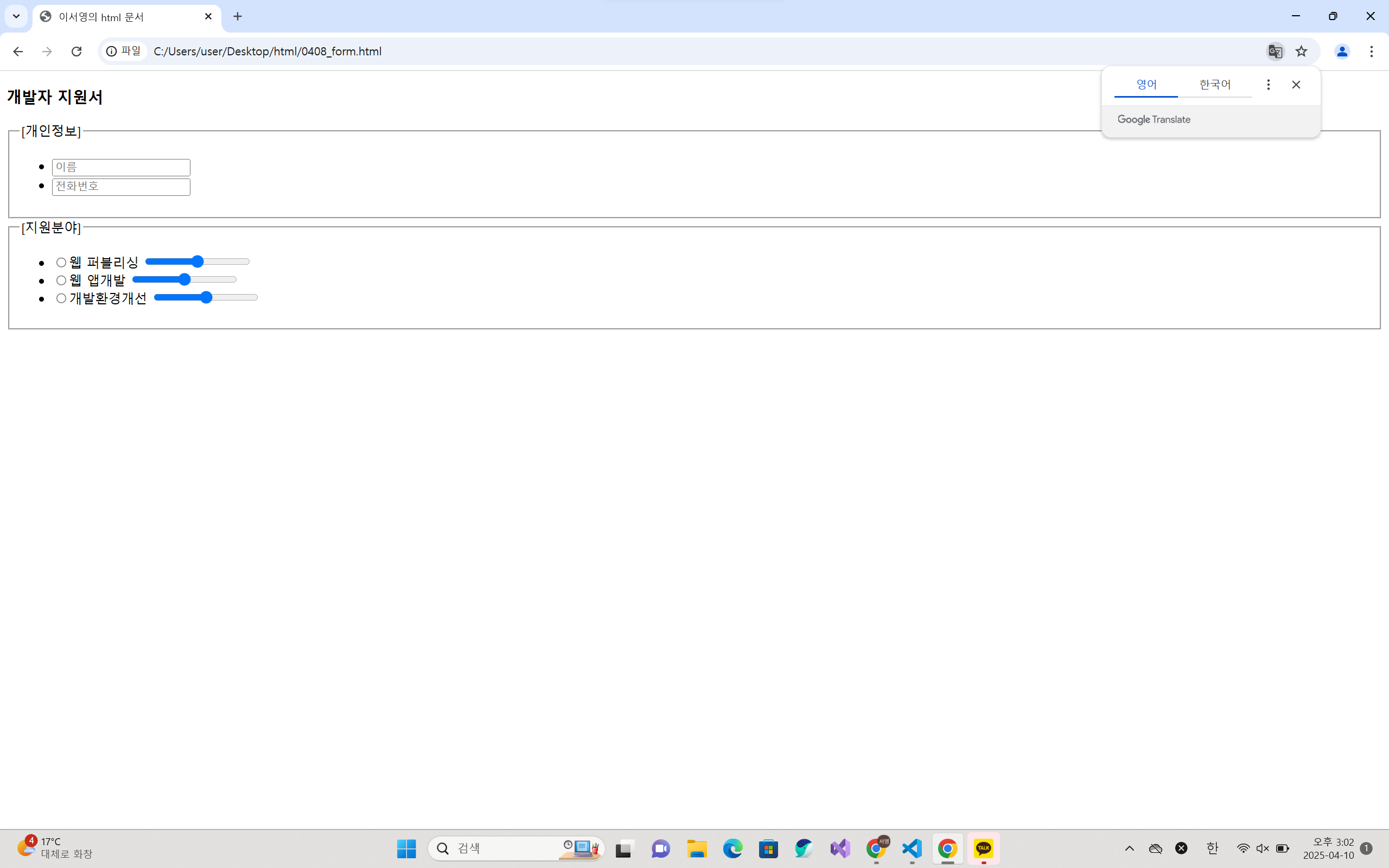Open Visual Studio Code from the taskbar

[912, 848]
